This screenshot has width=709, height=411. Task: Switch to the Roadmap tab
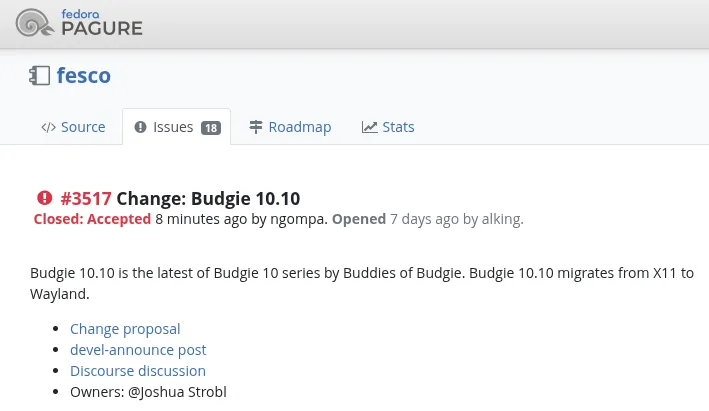coord(290,127)
